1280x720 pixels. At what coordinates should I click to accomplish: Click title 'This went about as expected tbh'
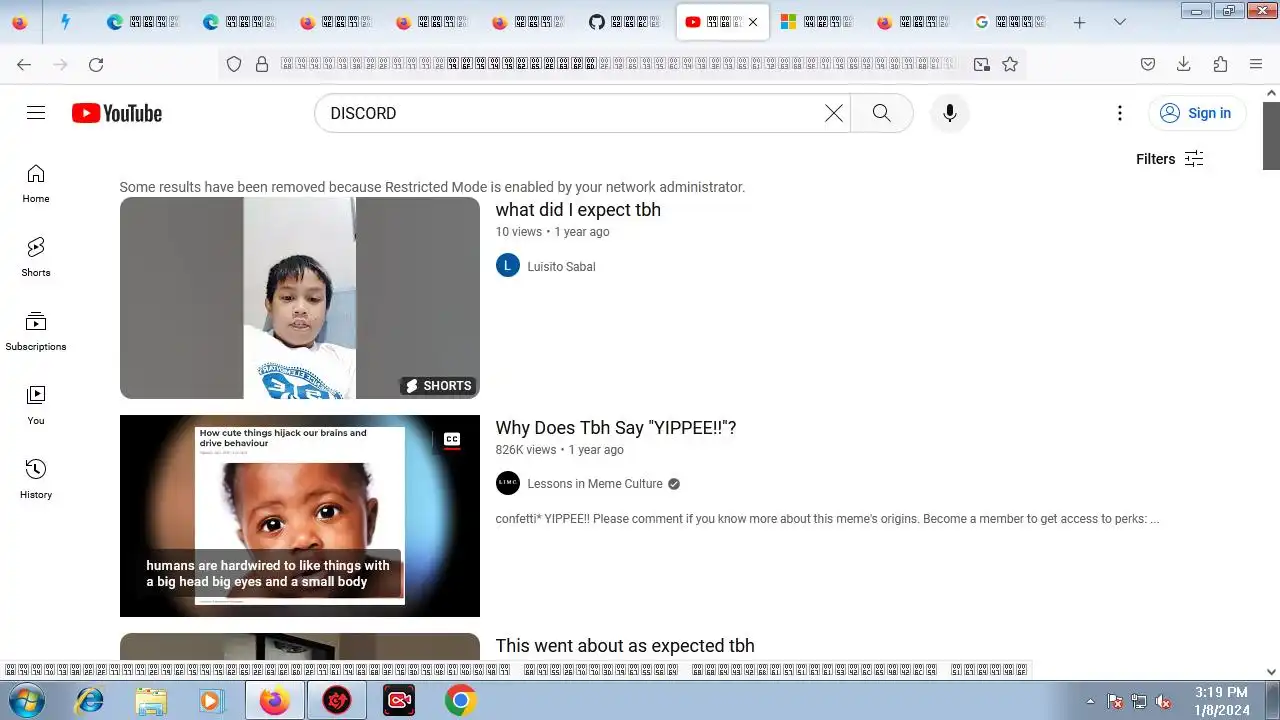625,646
